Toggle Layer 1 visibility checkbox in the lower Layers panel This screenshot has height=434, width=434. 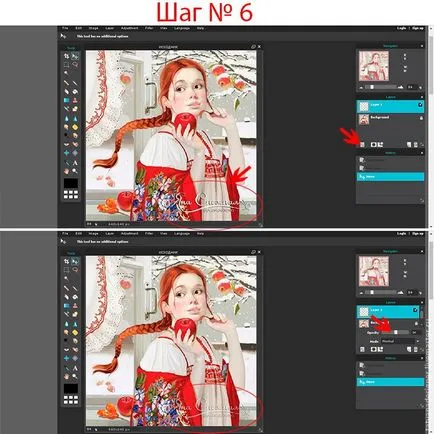click(415, 310)
